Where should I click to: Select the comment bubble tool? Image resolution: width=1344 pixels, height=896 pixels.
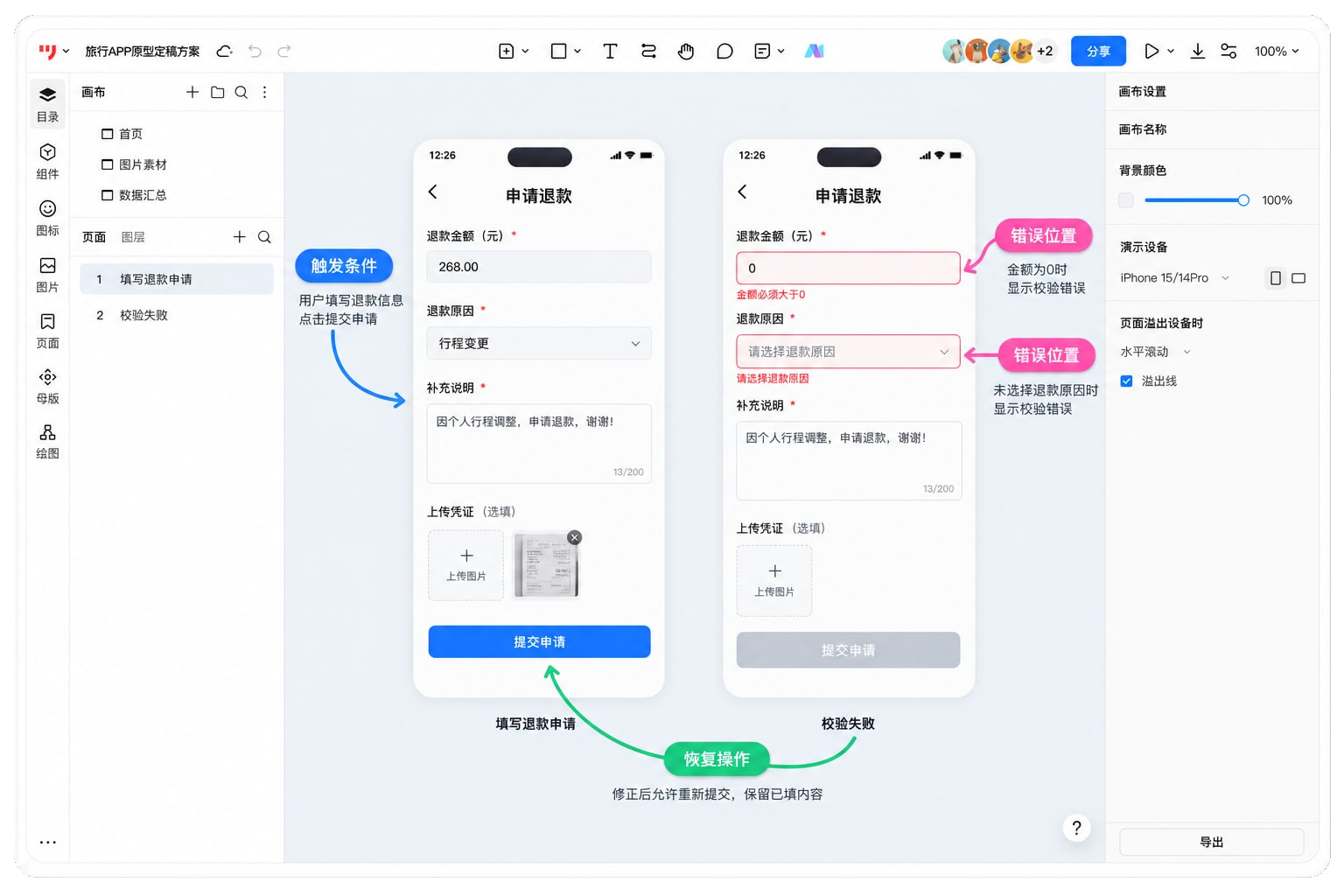point(724,52)
